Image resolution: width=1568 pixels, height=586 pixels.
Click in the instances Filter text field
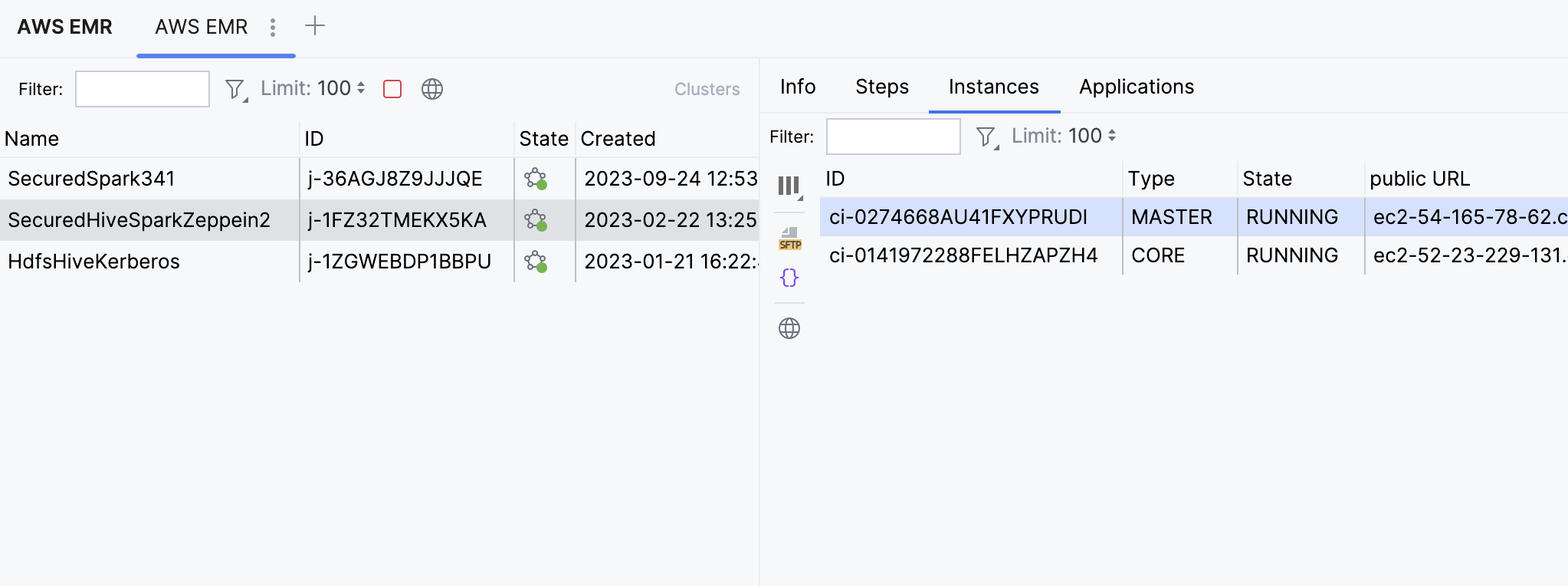[x=893, y=137]
